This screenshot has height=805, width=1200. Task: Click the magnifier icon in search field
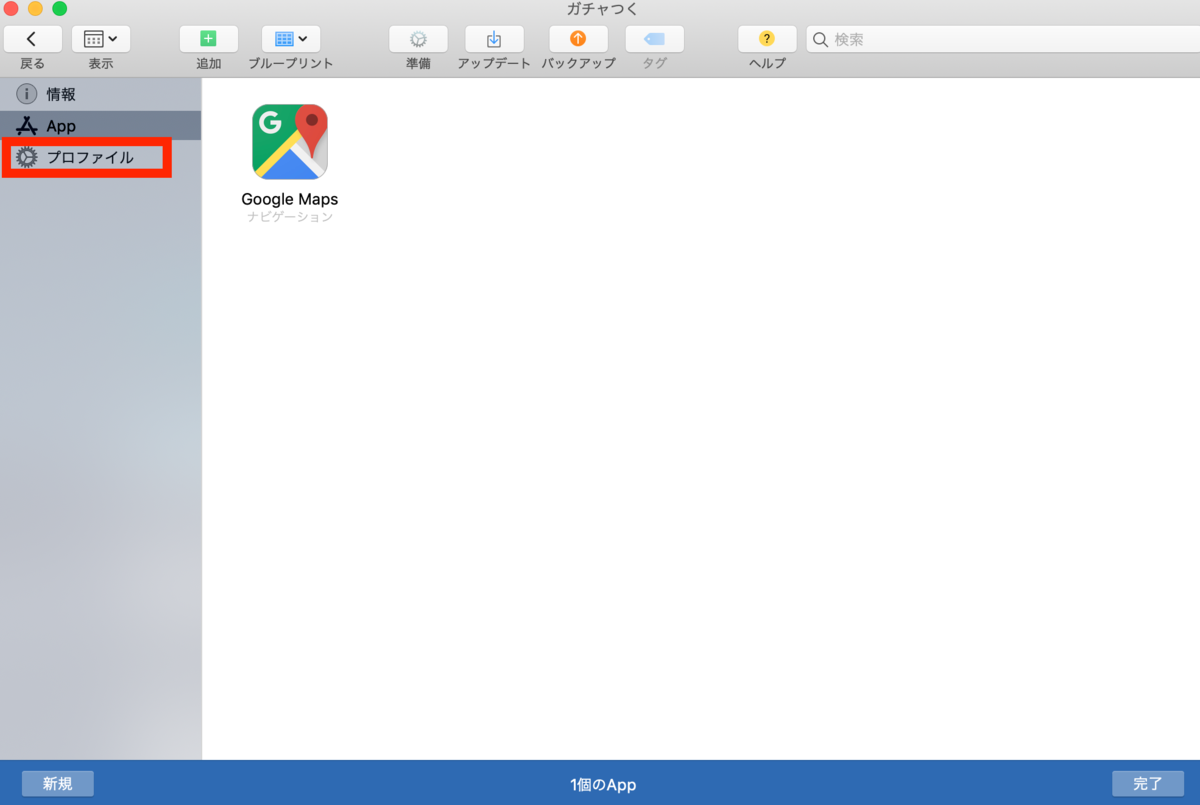(x=820, y=39)
